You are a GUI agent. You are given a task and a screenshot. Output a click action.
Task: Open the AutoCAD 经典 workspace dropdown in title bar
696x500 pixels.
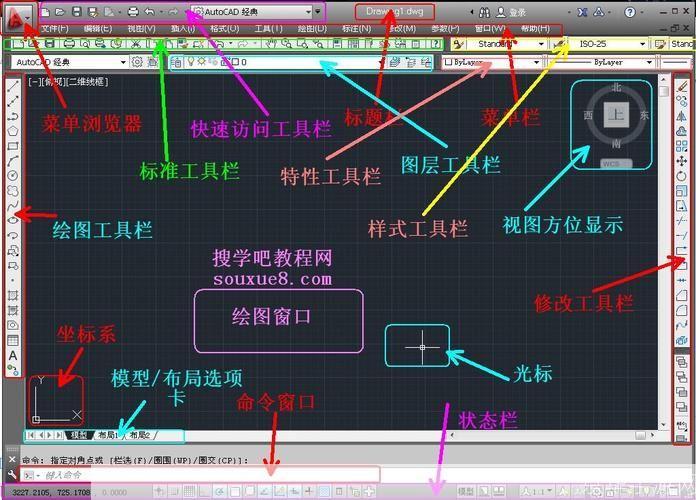pyautogui.click(x=253, y=12)
